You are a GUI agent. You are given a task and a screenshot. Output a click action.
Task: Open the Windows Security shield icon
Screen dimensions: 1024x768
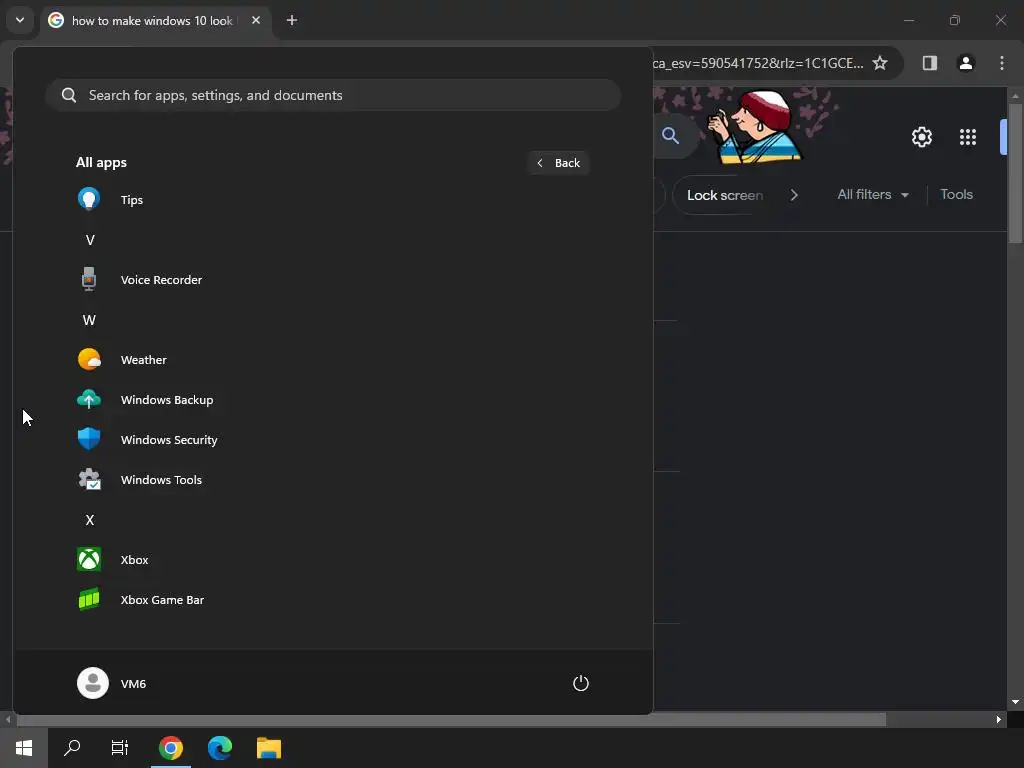pyautogui.click(x=89, y=439)
